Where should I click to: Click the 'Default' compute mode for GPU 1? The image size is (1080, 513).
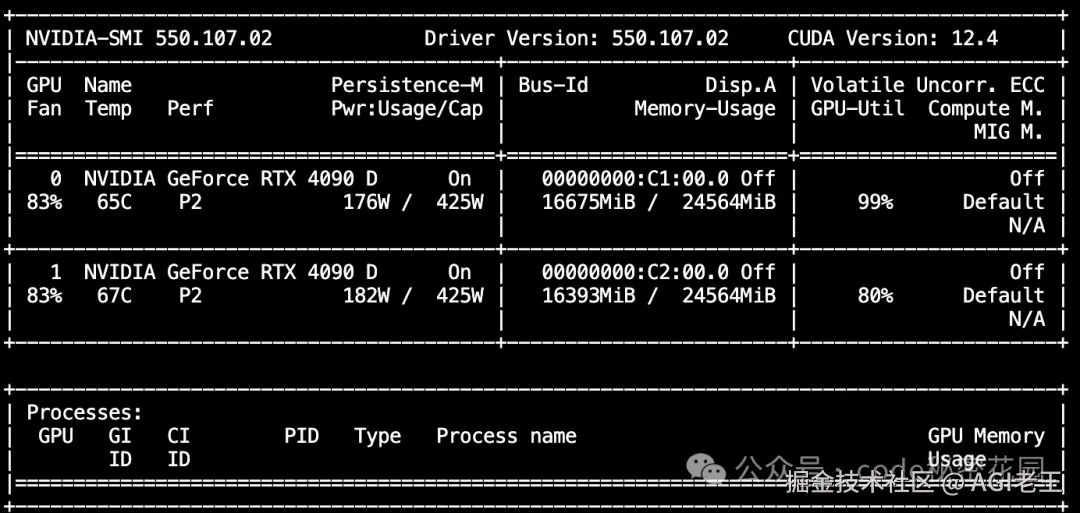click(x=1003, y=295)
